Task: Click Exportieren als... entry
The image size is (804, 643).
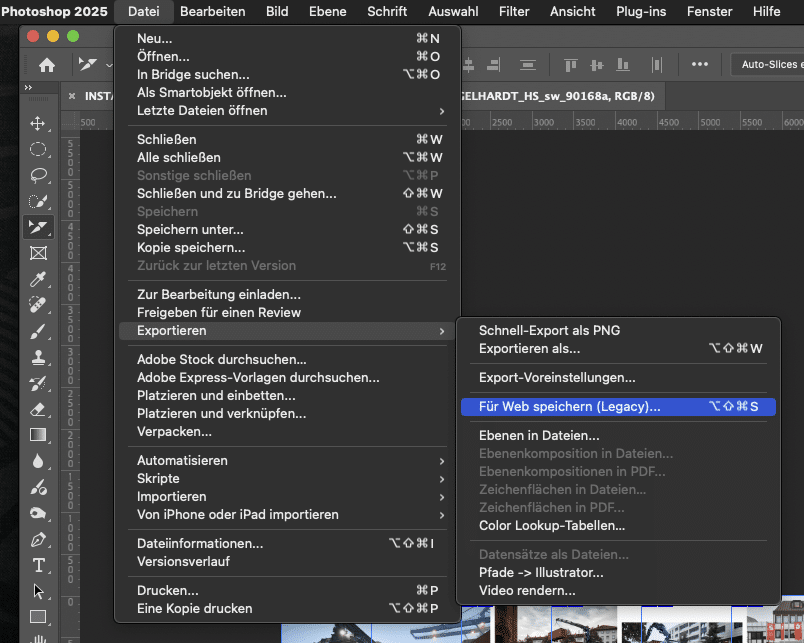Action: 530,349
